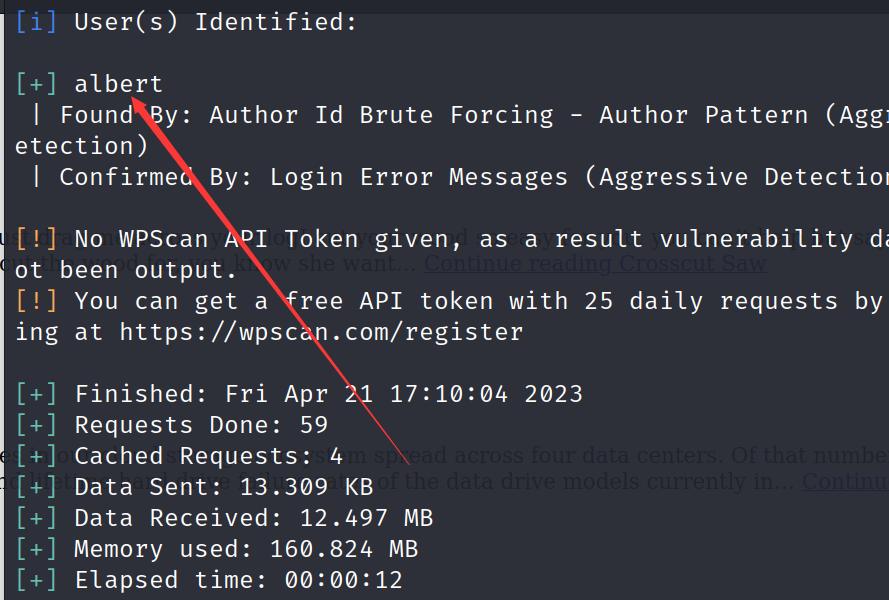Viewport: 889px width, 600px height.
Task: Open the truncated "Continu" link at right edge
Action: coord(845,482)
